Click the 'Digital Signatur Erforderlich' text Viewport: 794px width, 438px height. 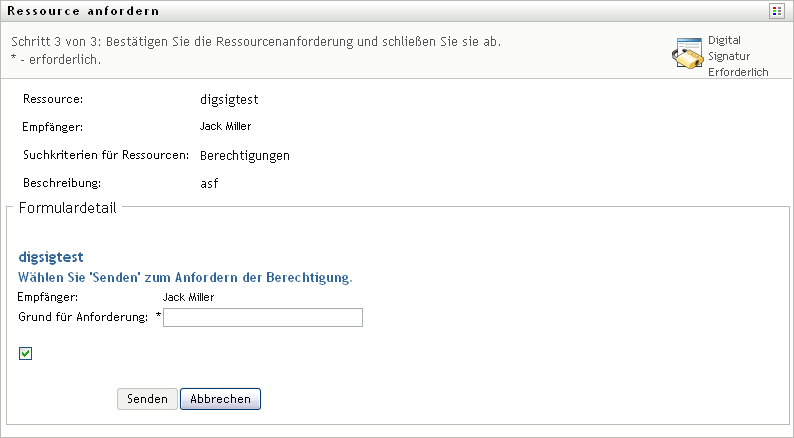click(x=736, y=56)
